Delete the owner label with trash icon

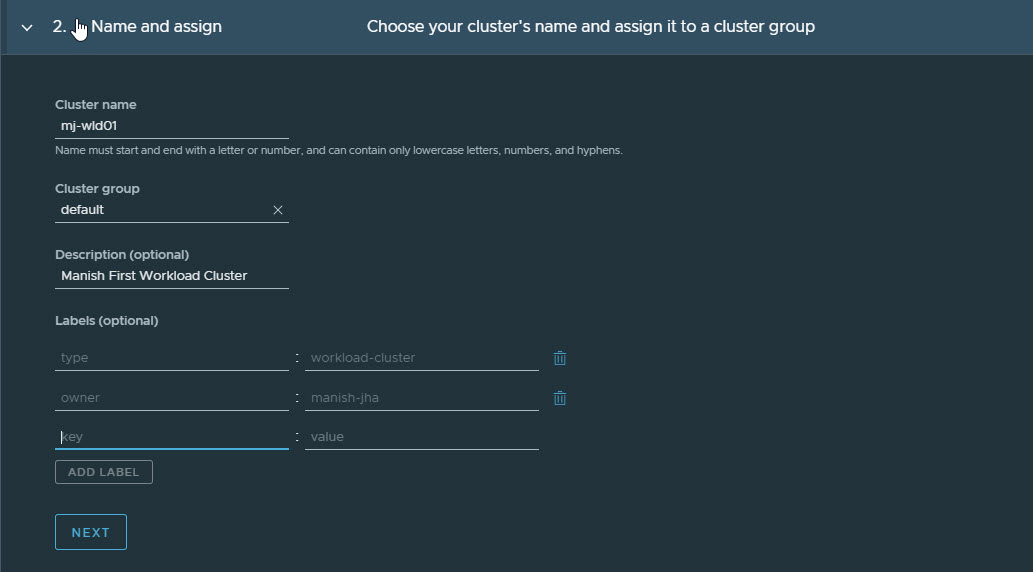click(560, 398)
